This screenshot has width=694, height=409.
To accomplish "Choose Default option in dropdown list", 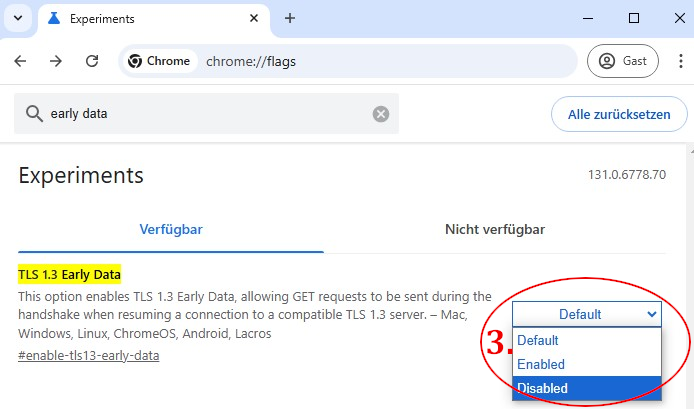I will pos(587,340).
